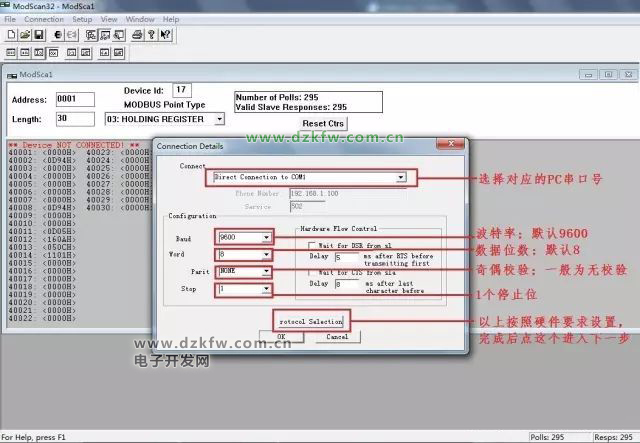Click the first display format toolbar icon
Screen dimensions: 640x443
12,52
